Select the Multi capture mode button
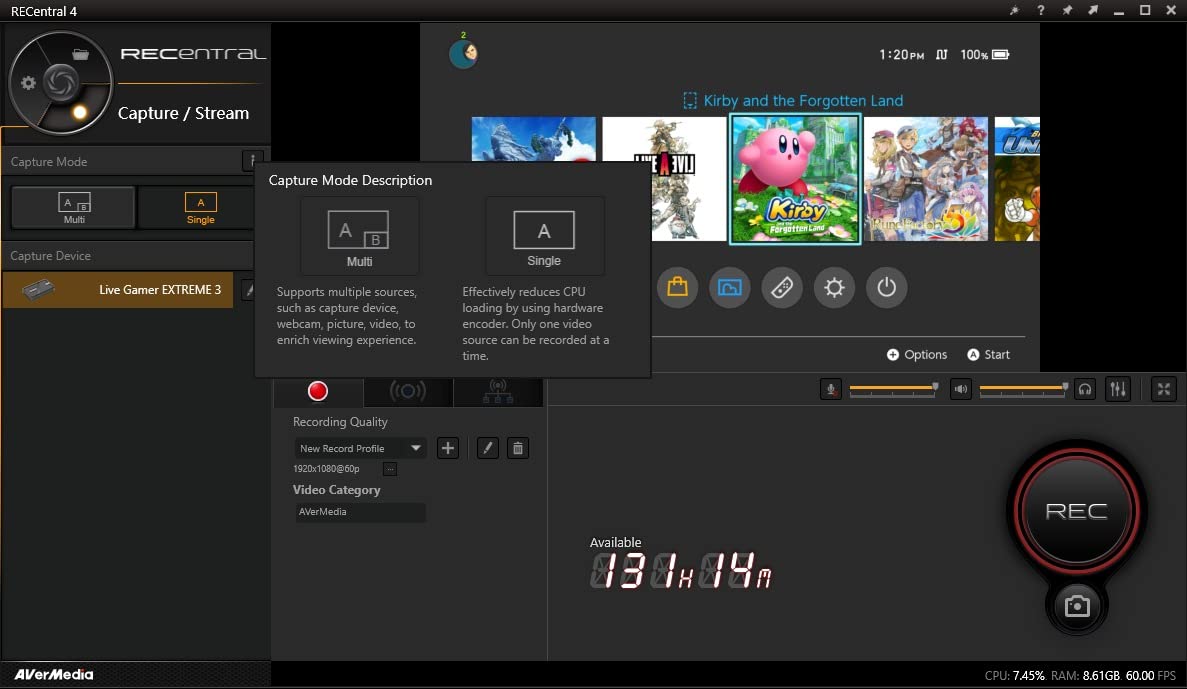The height and width of the screenshot is (689, 1187). click(73, 207)
